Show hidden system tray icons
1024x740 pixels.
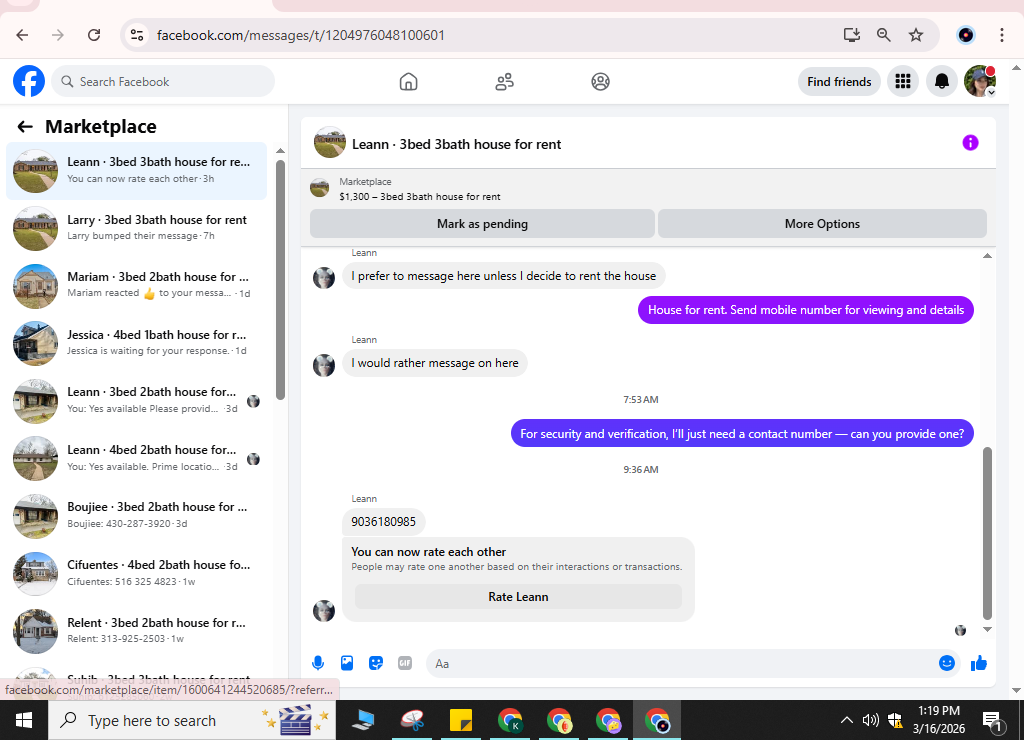click(x=846, y=720)
